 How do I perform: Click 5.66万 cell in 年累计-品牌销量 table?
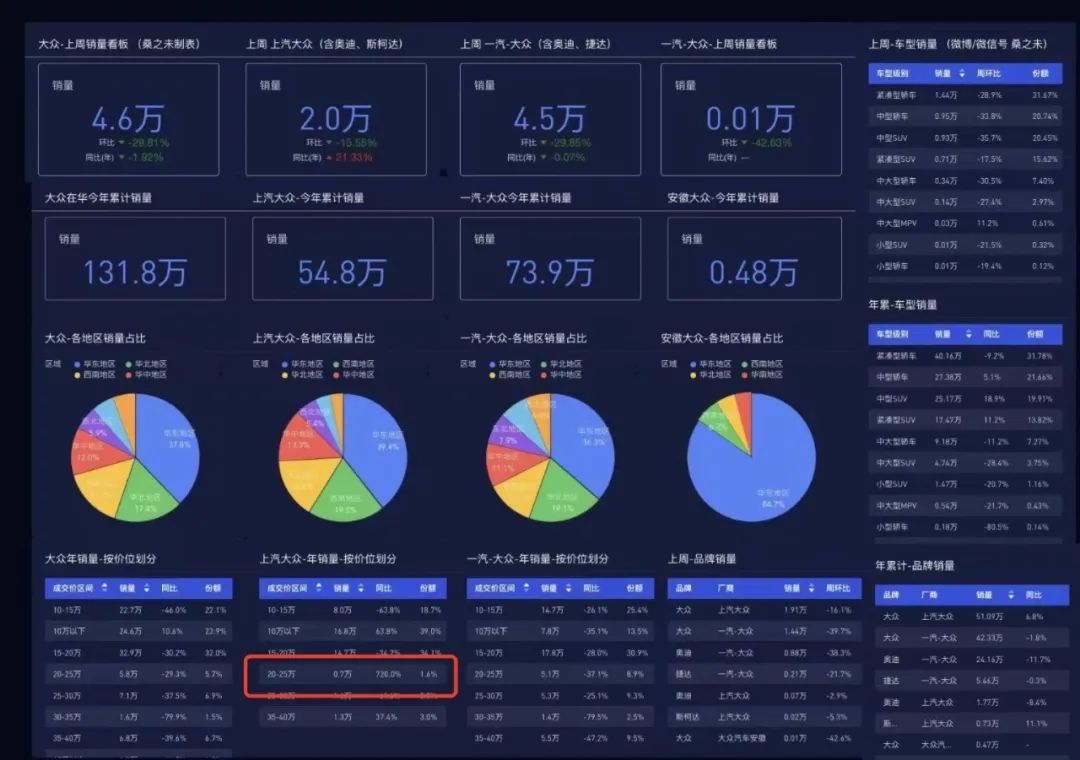coord(987,680)
